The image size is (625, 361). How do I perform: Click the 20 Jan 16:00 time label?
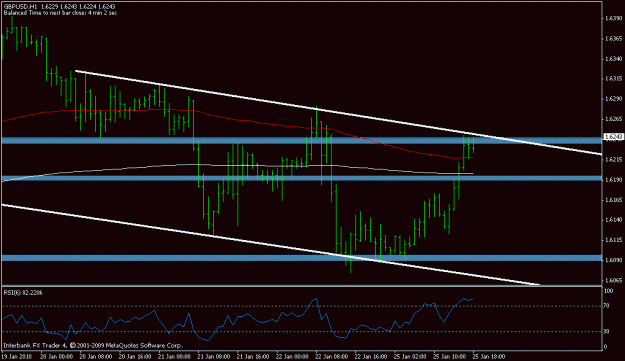(136, 356)
